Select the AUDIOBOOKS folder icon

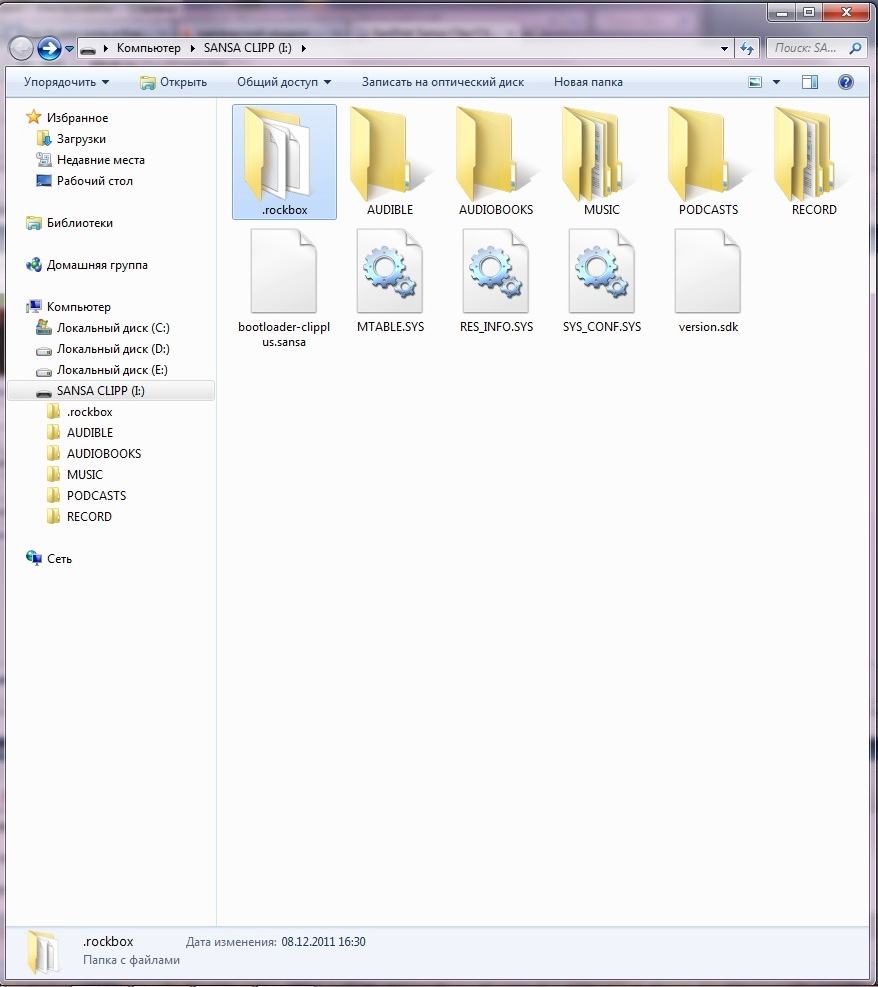[495, 152]
